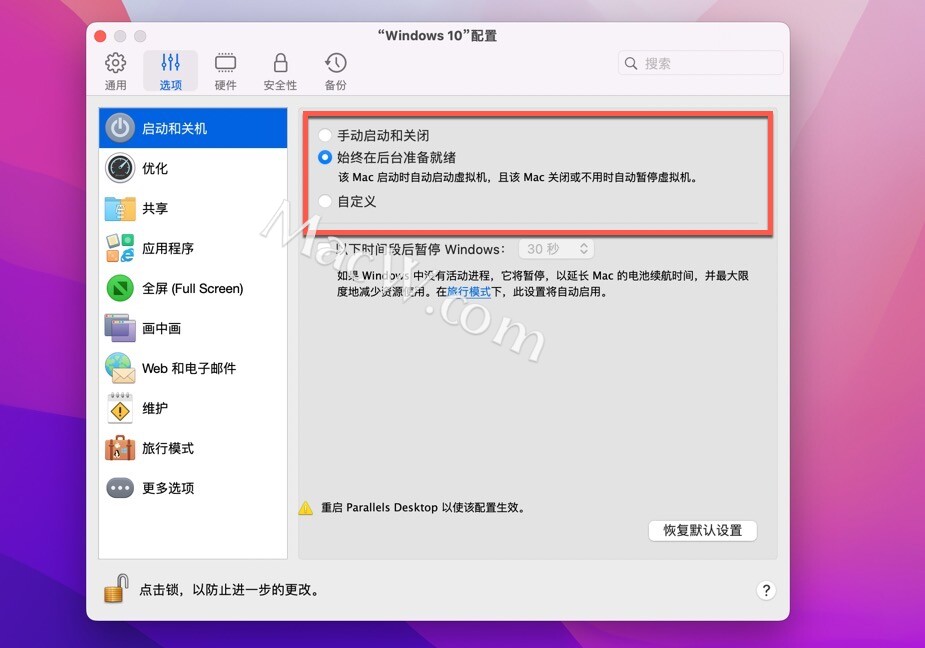Viewport: 925px width, 648px height.
Task: Close the Windows 10 配置 window
Action: pos(100,36)
